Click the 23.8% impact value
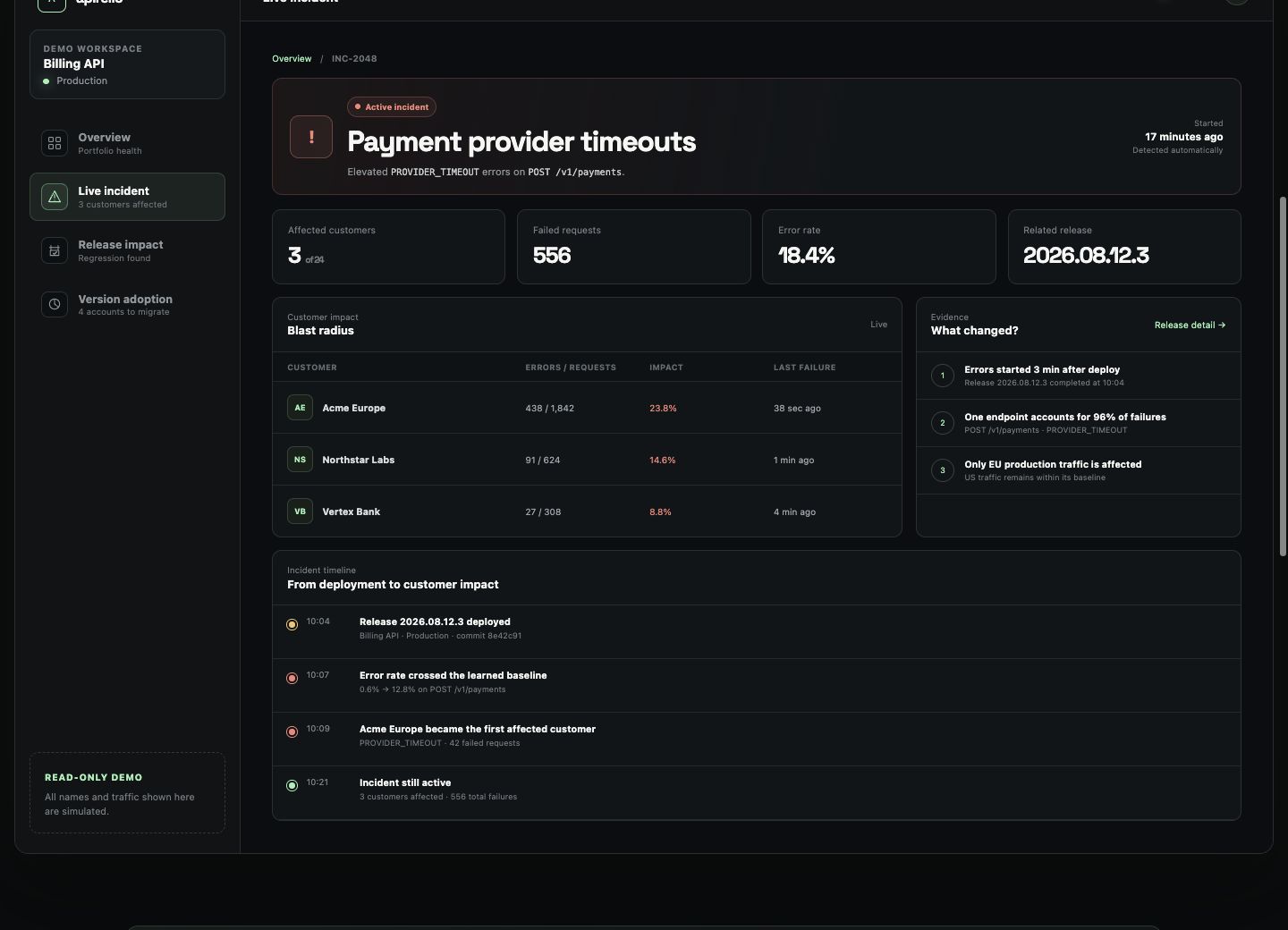Screen dimensions: 1288x930 coord(663,409)
